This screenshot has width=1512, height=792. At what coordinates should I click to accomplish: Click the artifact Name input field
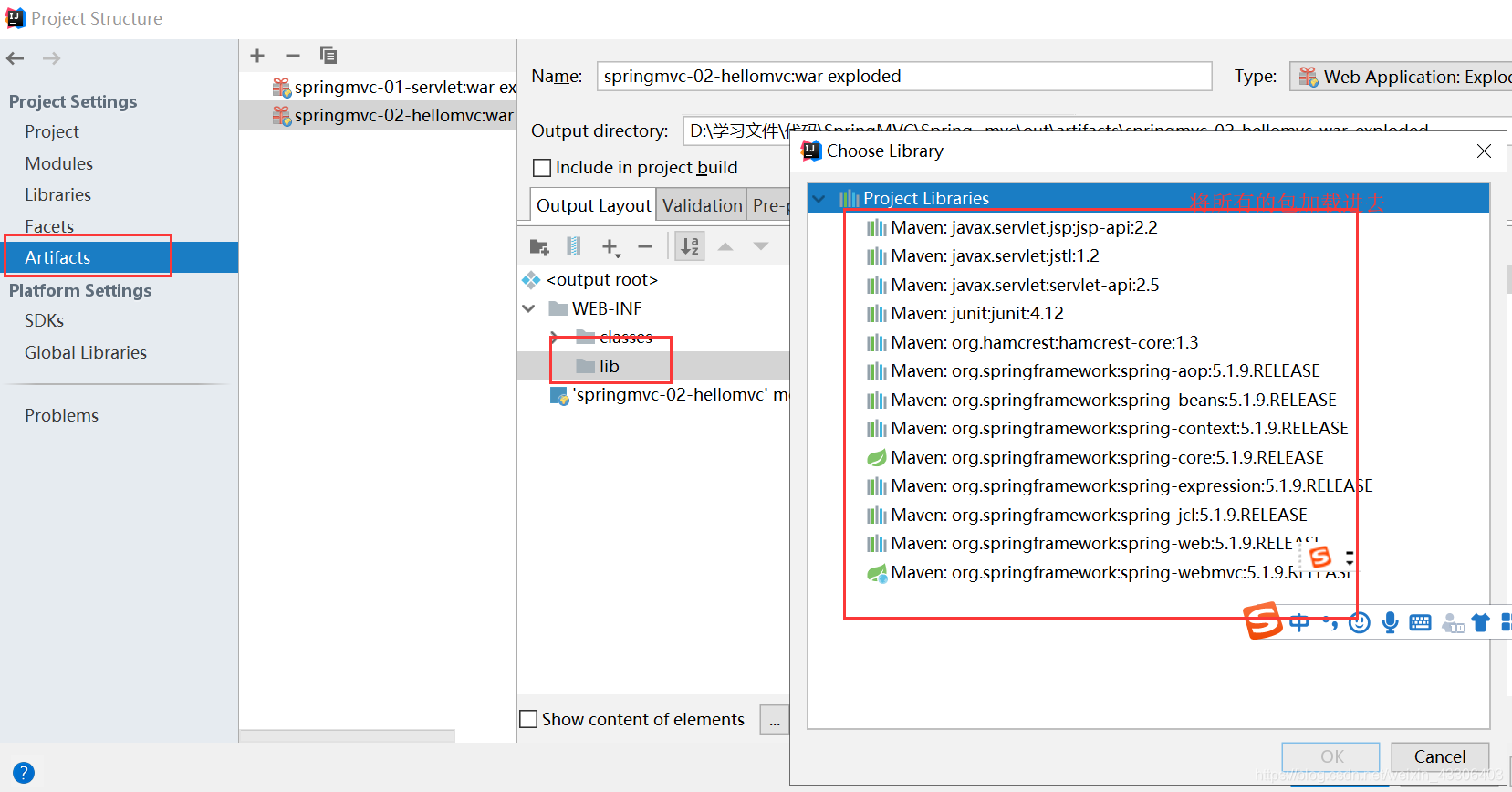click(x=904, y=77)
